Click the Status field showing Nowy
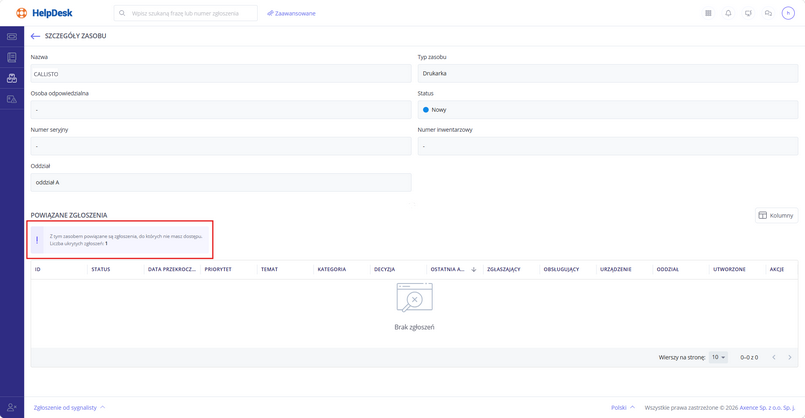This screenshot has height=418, width=805. (608, 110)
